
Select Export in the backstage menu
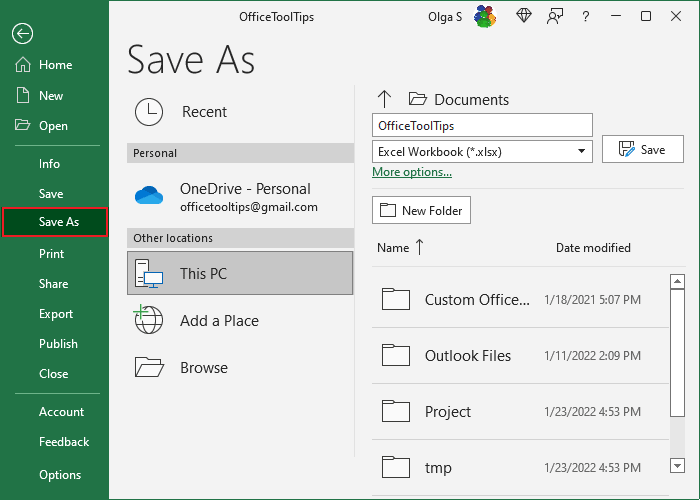pyautogui.click(x=55, y=314)
